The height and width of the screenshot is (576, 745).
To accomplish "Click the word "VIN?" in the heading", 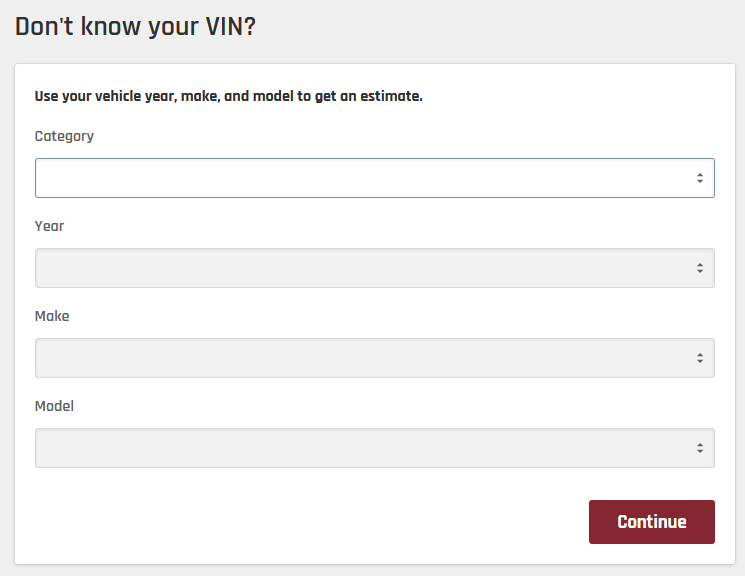I will 229,27.
